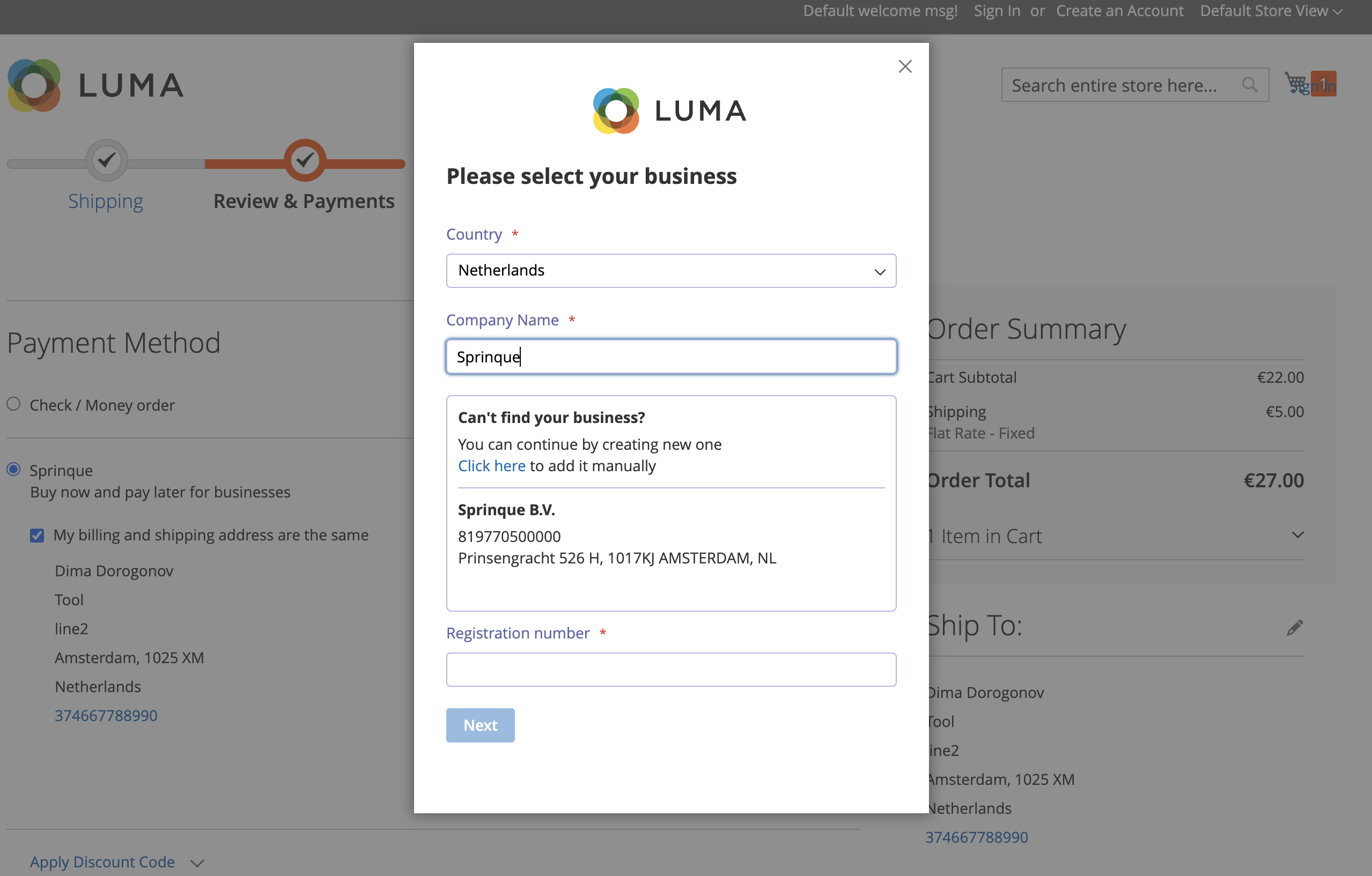This screenshot has width=1372, height=876.
Task: Click the Shipping step checkmark circle
Action: 107,161
